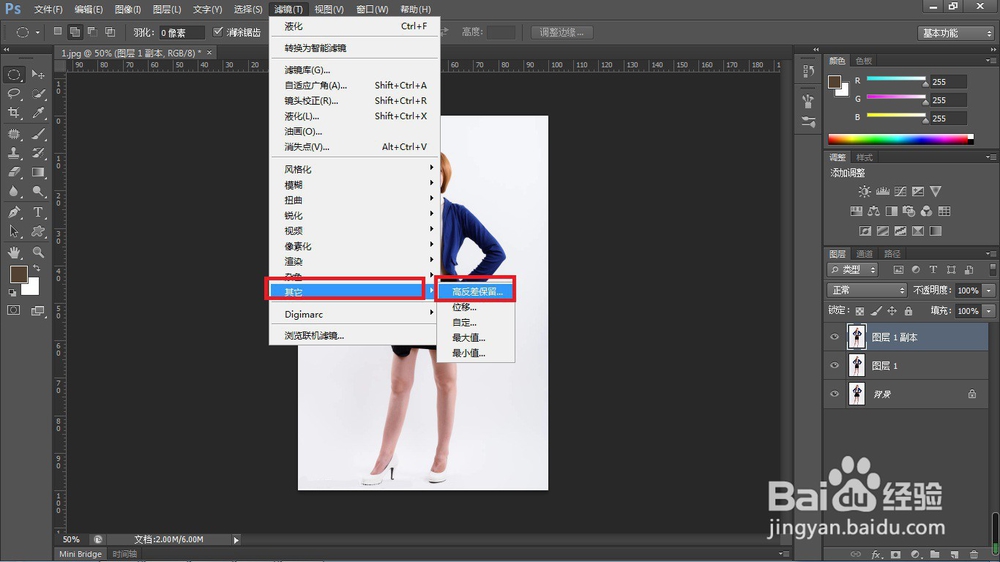Hide the 背景 layer eye
This screenshot has width=1000, height=562.
[x=834, y=394]
